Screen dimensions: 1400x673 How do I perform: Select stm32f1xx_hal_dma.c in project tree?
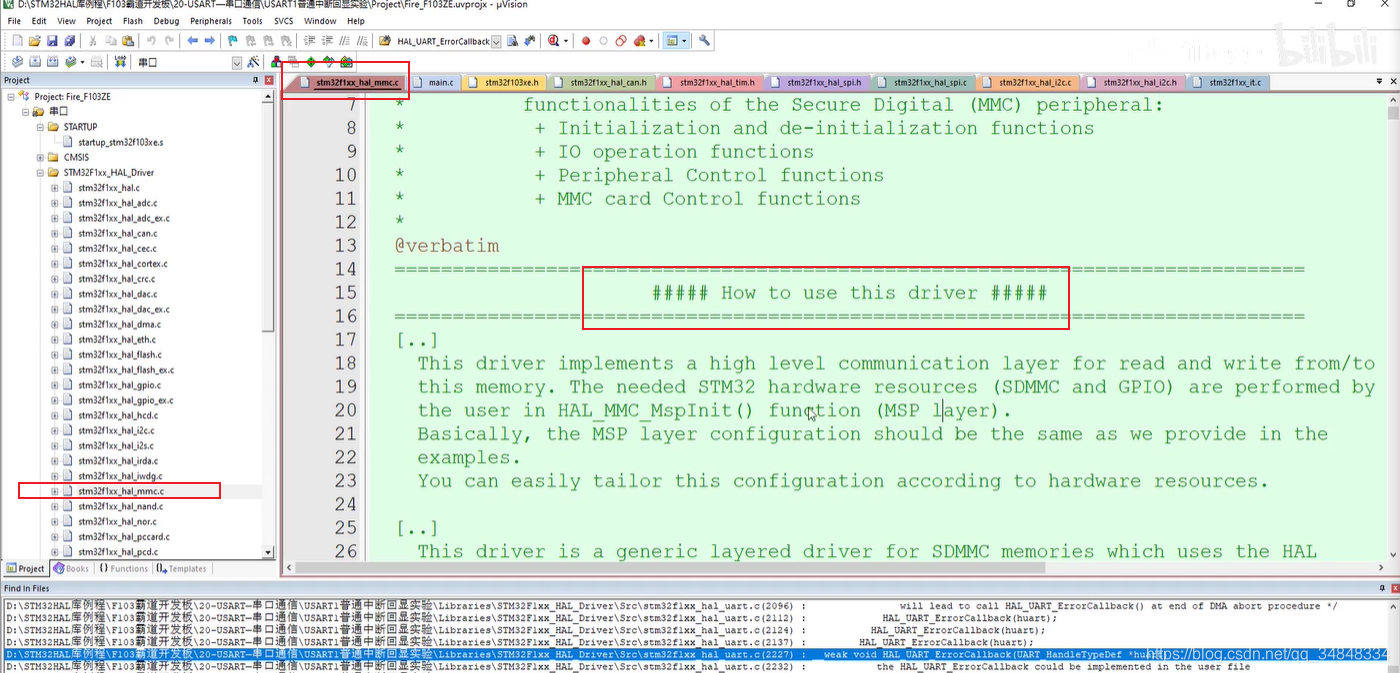[x=119, y=324]
